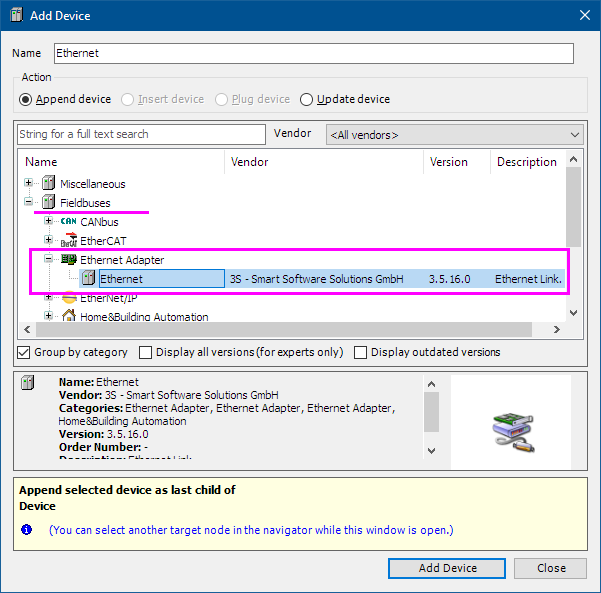Close the Add Device dialog window
The image size is (601, 593).
585,15
